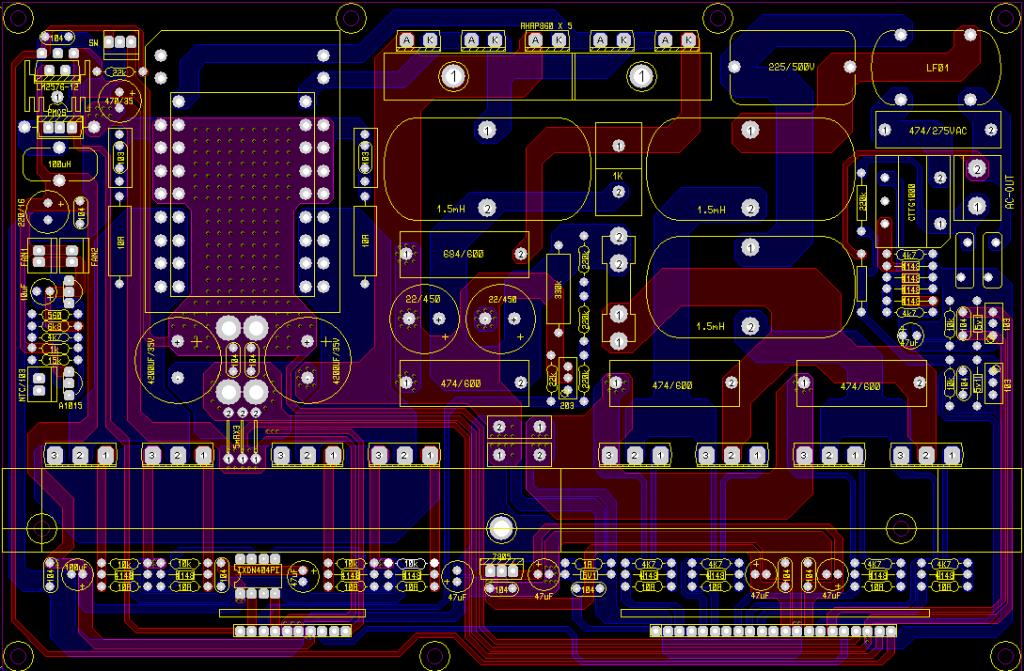1024x671 pixels.
Task: Select the LM2576-12 regulator label
Action: pos(56,86)
